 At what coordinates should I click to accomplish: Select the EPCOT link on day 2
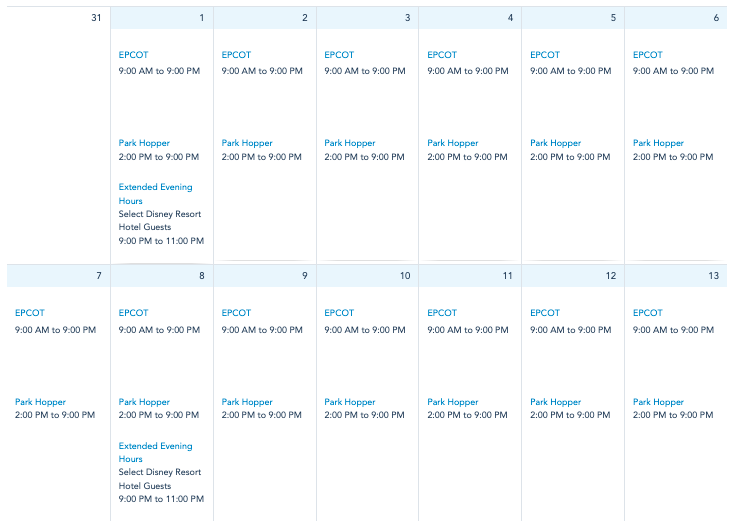click(x=236, y=55)
